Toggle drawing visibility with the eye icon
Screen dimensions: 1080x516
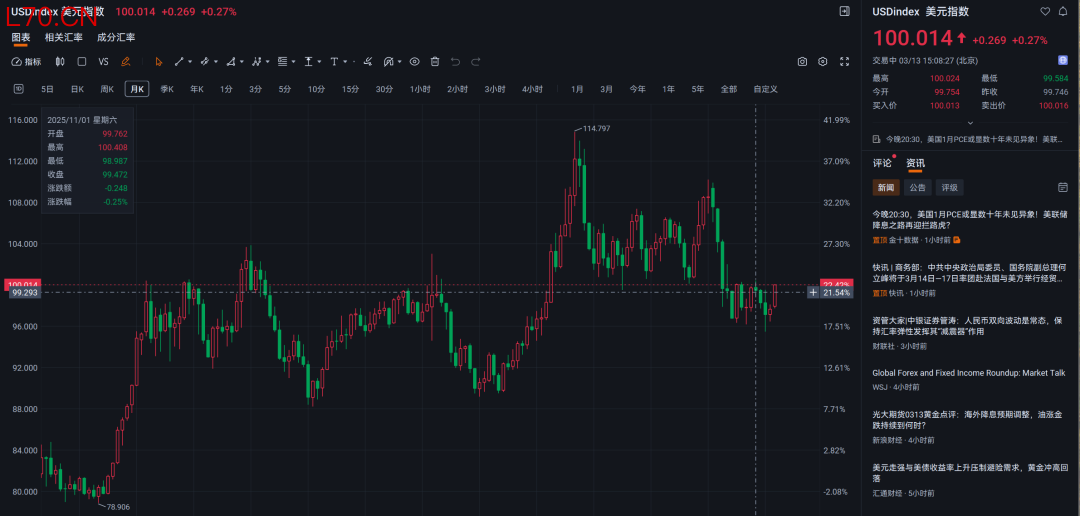[x=414, y=62]
